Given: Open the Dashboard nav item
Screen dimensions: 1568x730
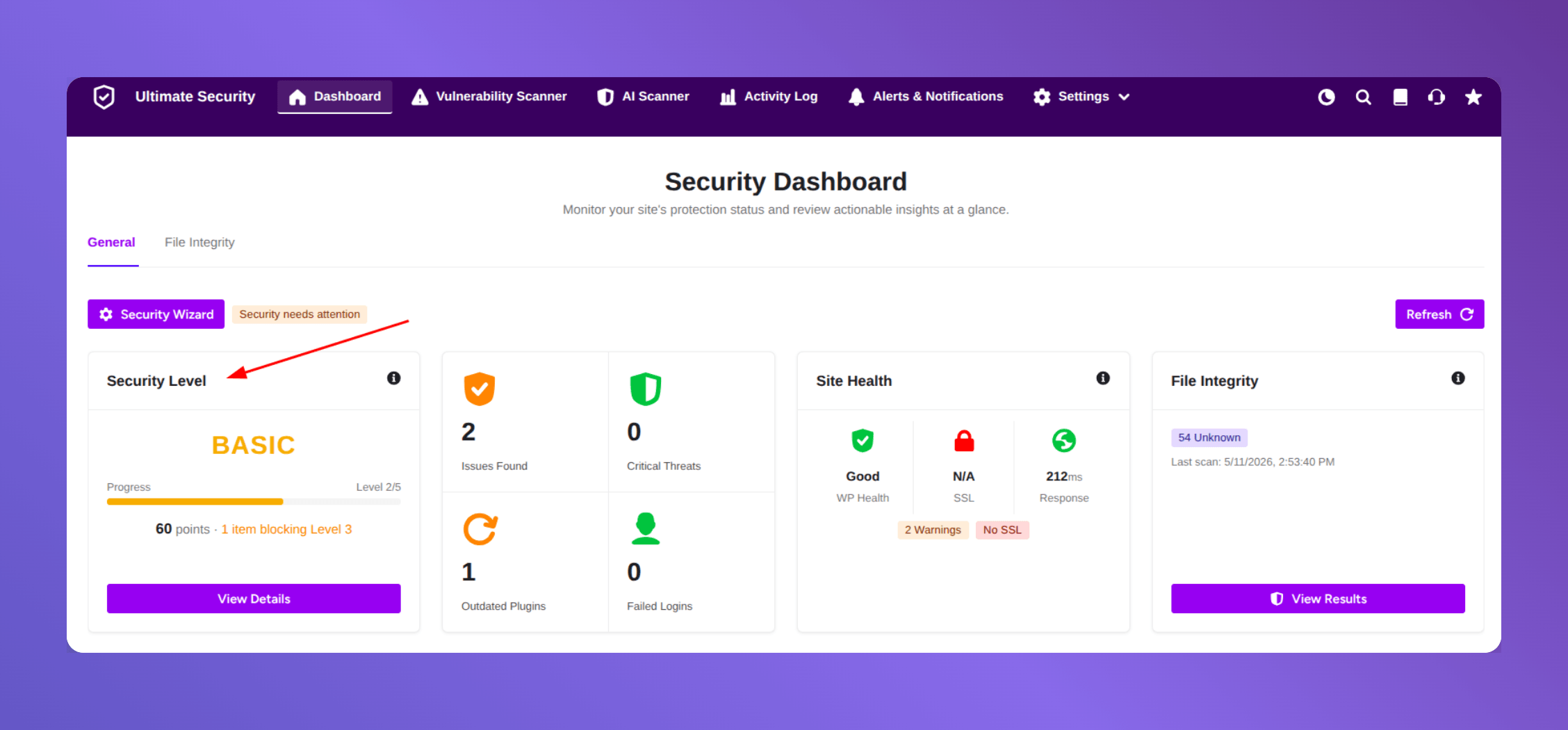Looking at the screenshot, I should [x=335, y=97].
